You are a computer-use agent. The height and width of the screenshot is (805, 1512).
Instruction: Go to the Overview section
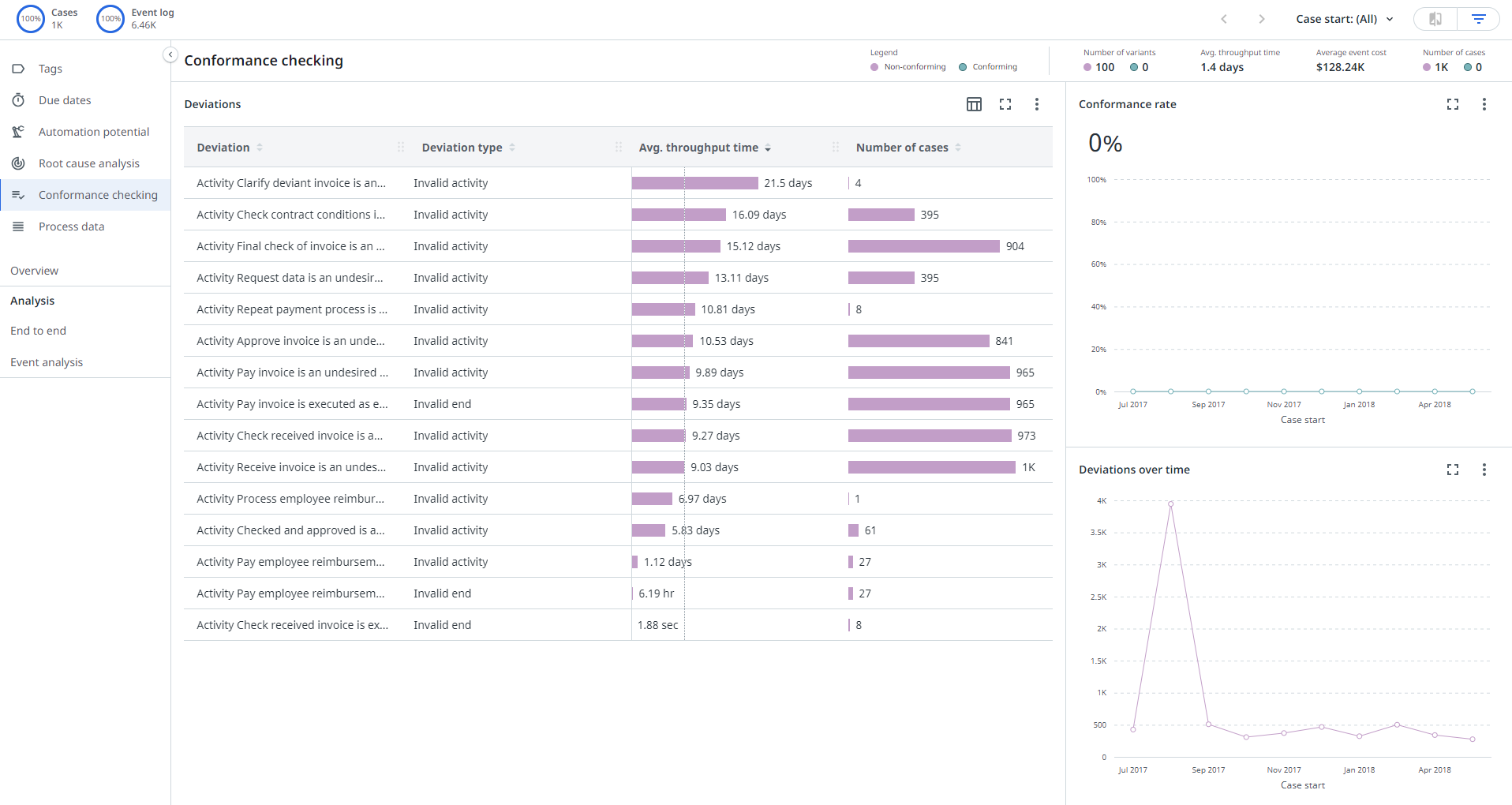pos(34,271)
